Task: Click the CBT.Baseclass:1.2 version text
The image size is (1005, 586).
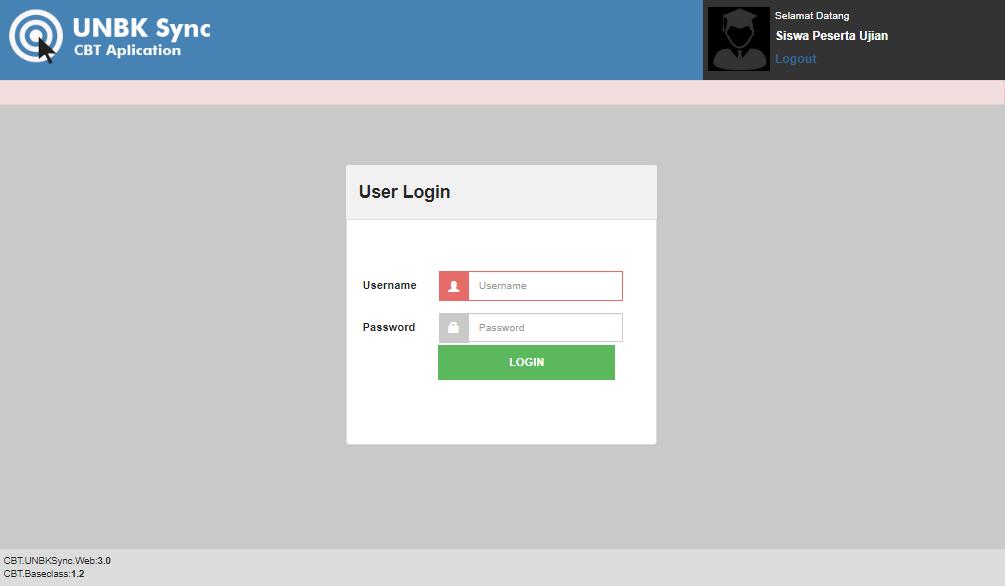Action: (x=44, y=574)
